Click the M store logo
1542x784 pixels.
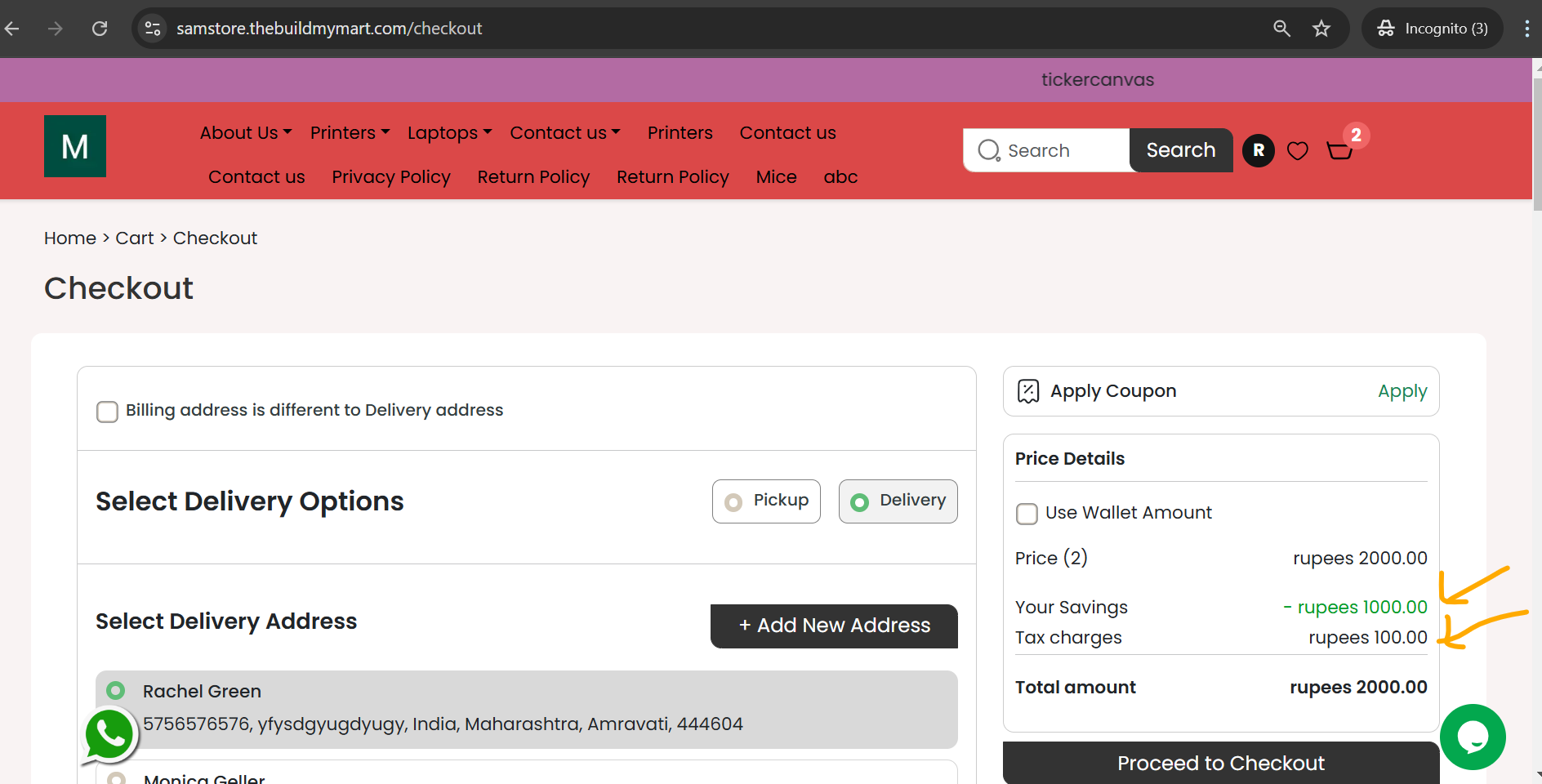75,146
